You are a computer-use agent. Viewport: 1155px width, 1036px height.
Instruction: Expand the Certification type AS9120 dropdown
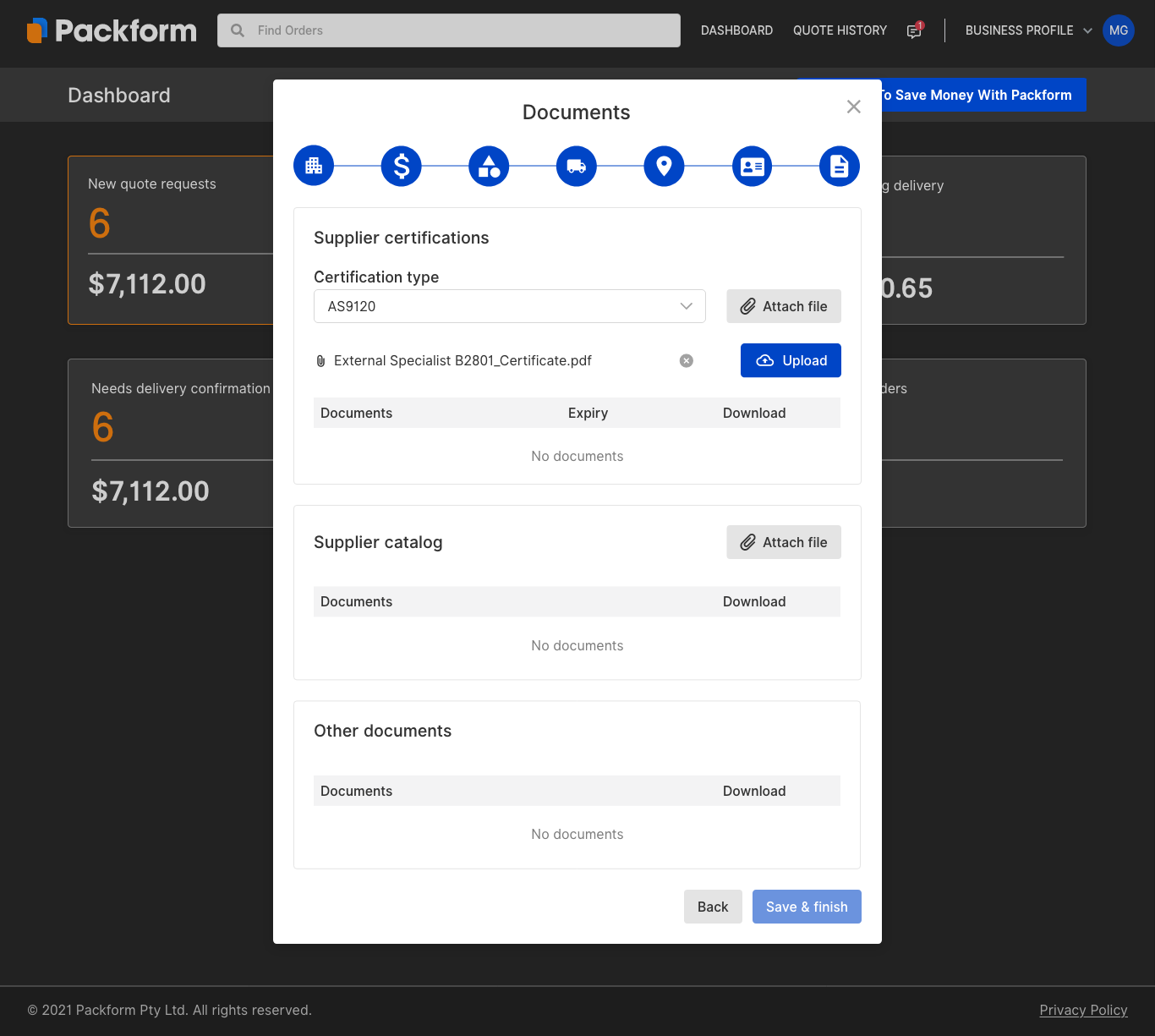[x=509, y=306]
